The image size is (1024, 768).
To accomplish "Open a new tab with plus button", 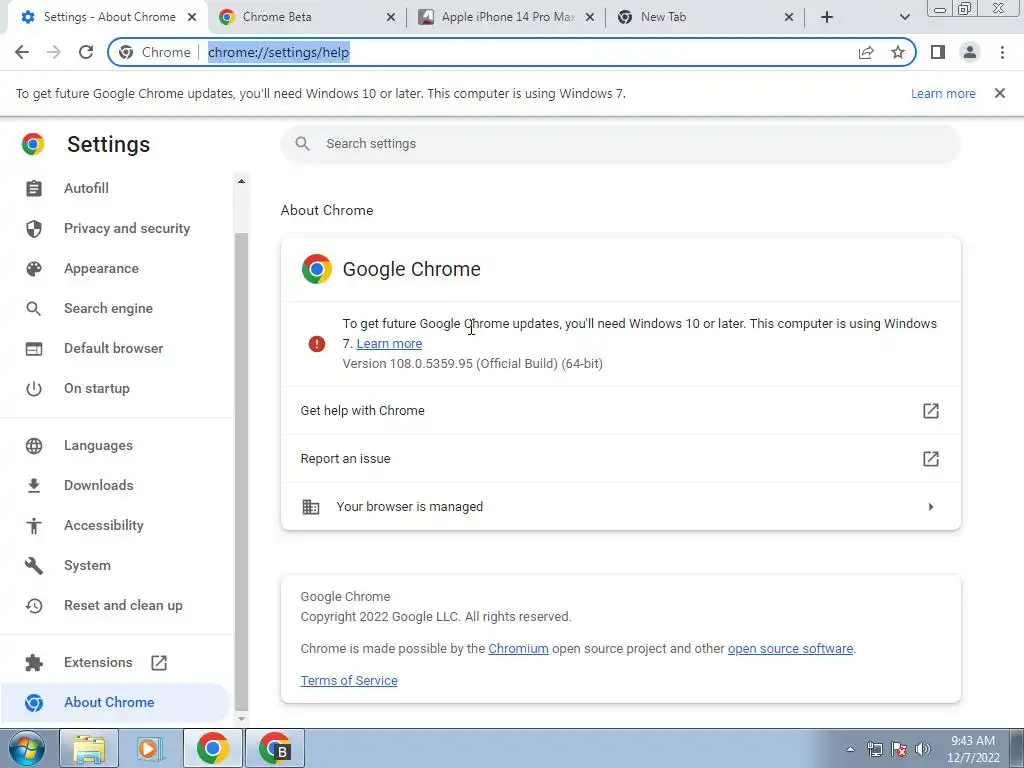I will click(827, 17).
